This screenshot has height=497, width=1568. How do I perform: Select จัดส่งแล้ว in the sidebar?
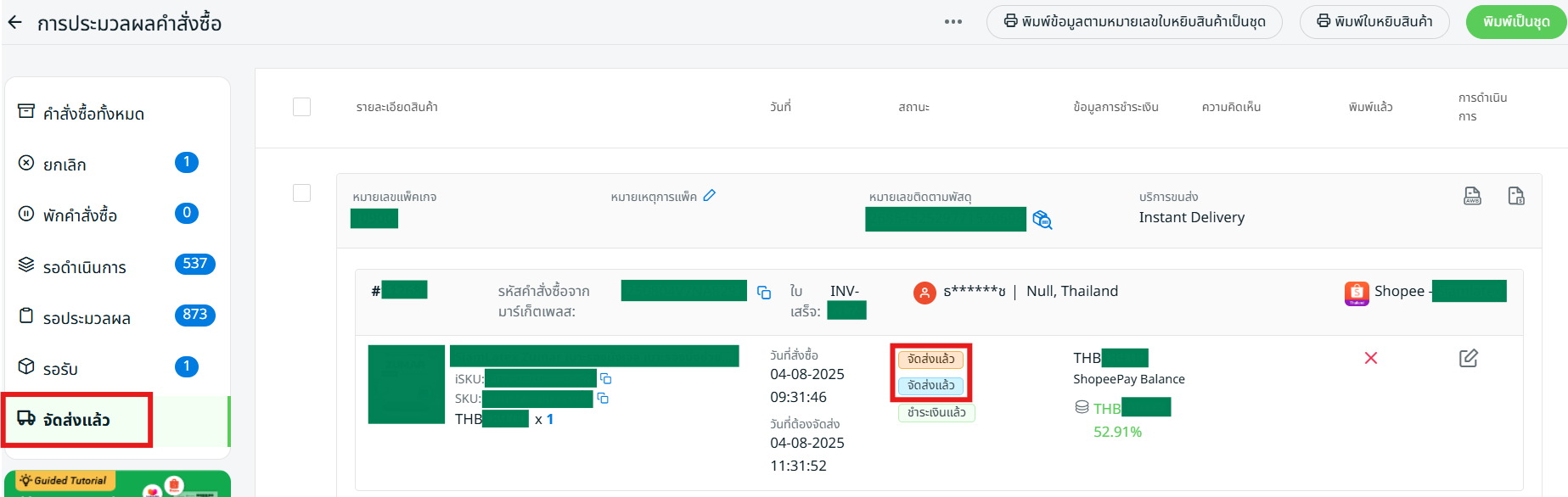point(76,420)
